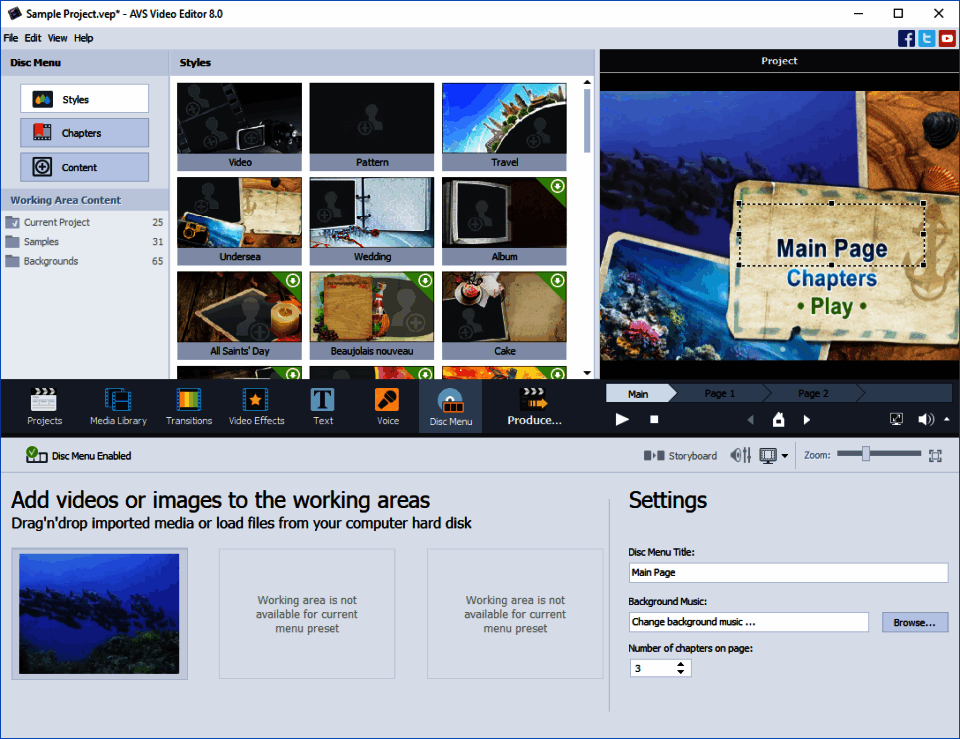Open the audio mixer icon near Storyboard

click(741, 455)
